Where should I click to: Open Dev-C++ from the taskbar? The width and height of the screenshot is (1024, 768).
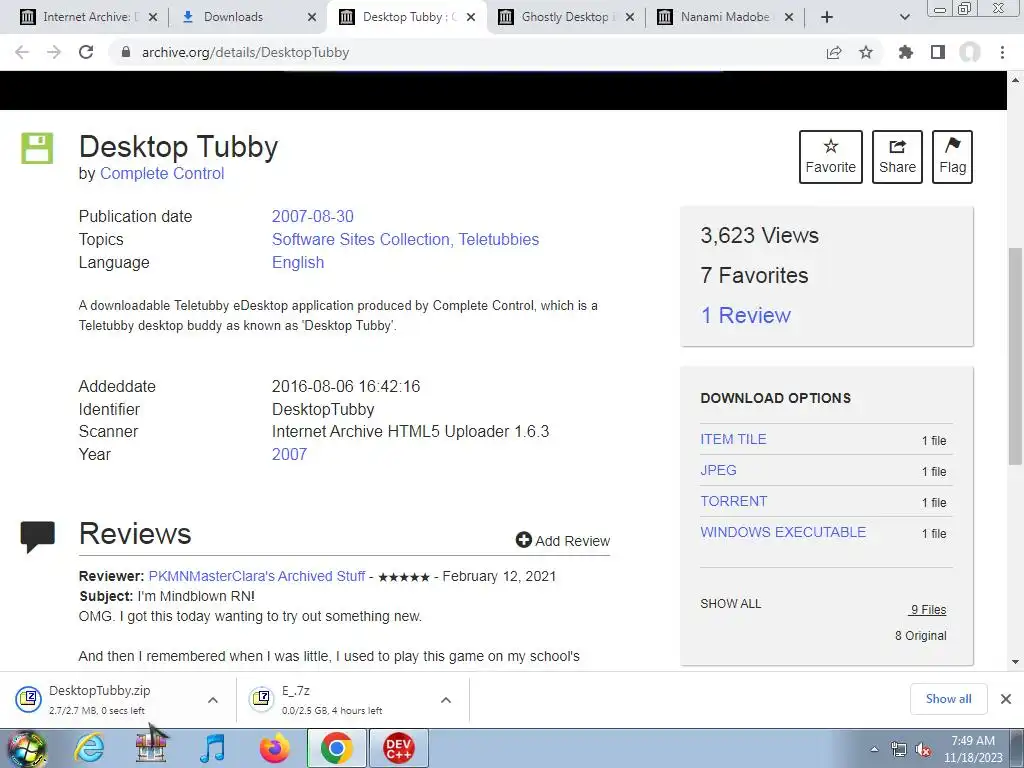pyautogui.click(x=398, y=748)
